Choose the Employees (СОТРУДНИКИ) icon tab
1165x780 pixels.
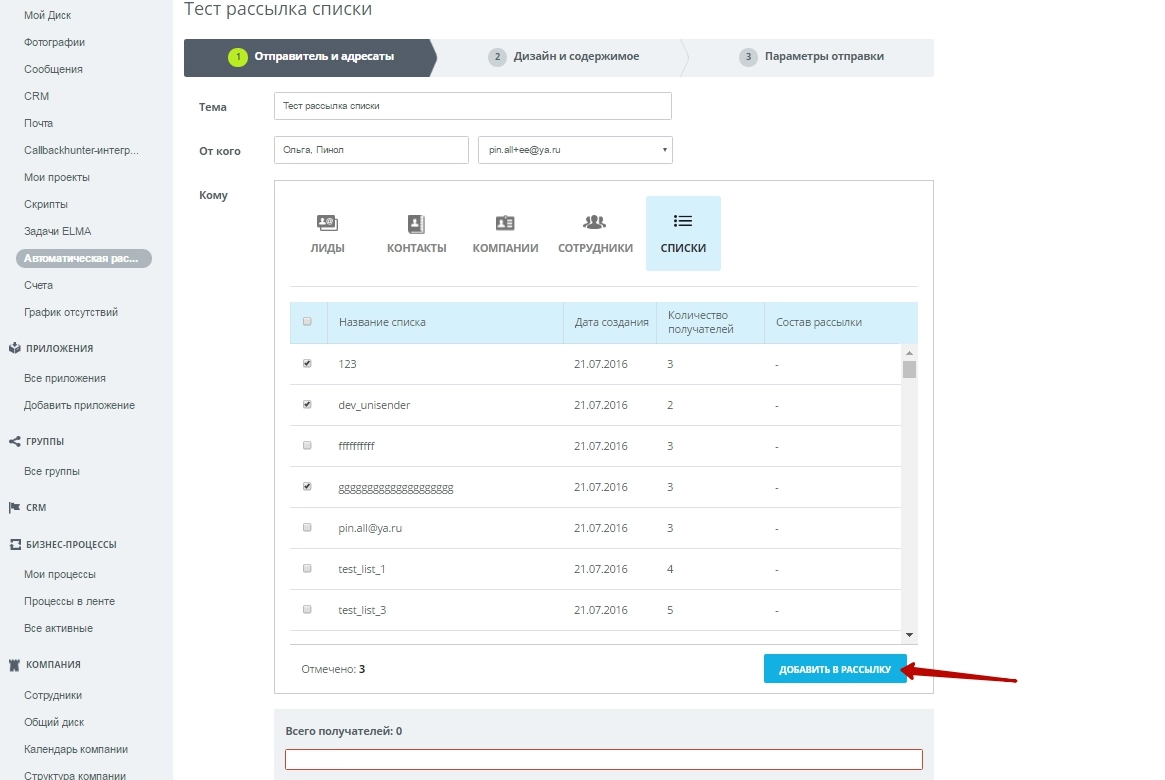tap(595, 233)
